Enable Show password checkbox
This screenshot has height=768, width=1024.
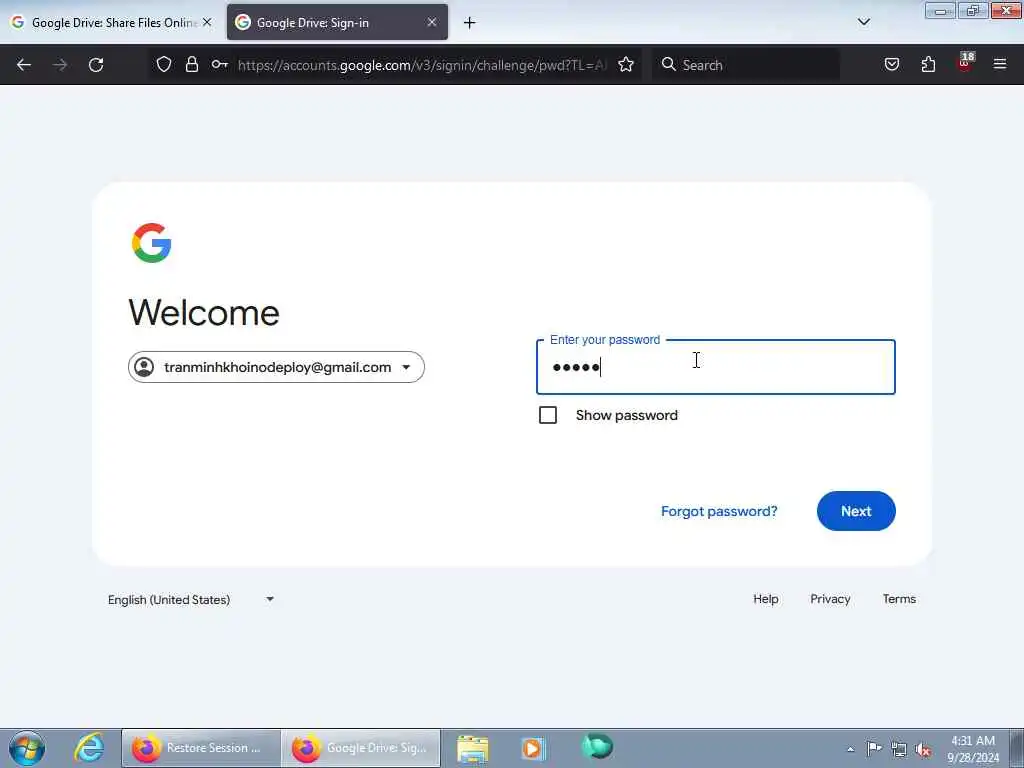point(548,415)
